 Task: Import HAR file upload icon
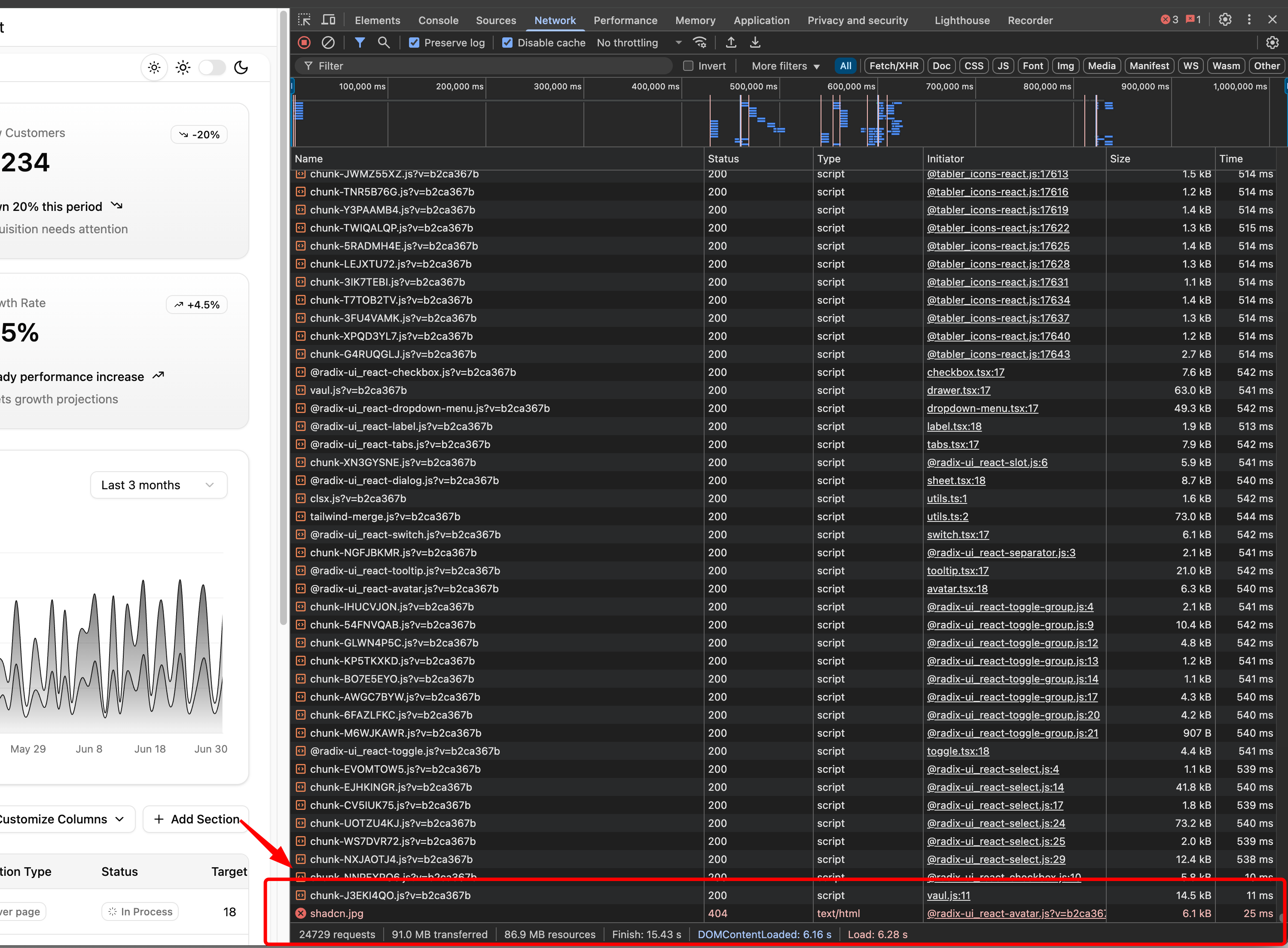731,43
